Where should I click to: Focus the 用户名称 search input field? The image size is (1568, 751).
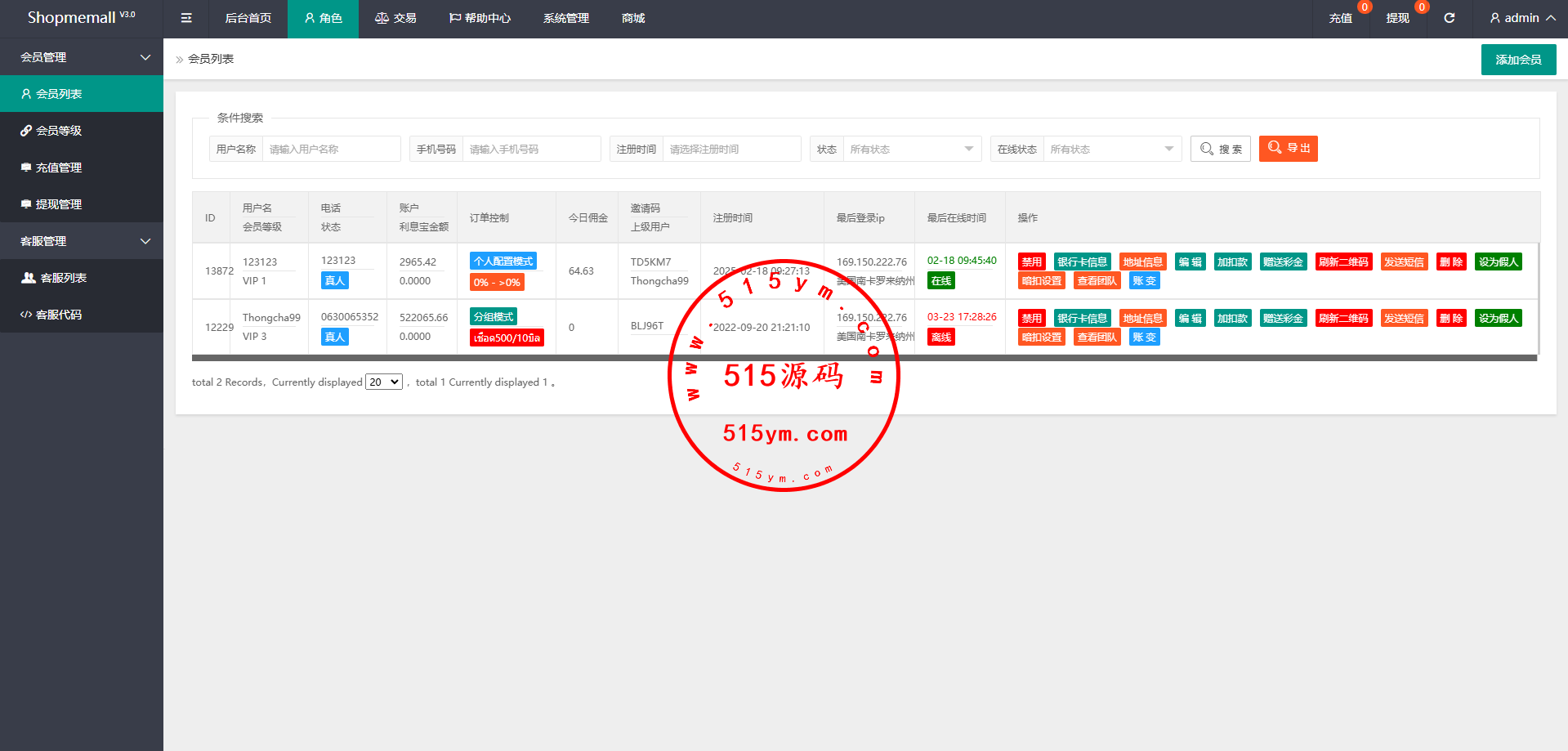[x=330, y=150]
